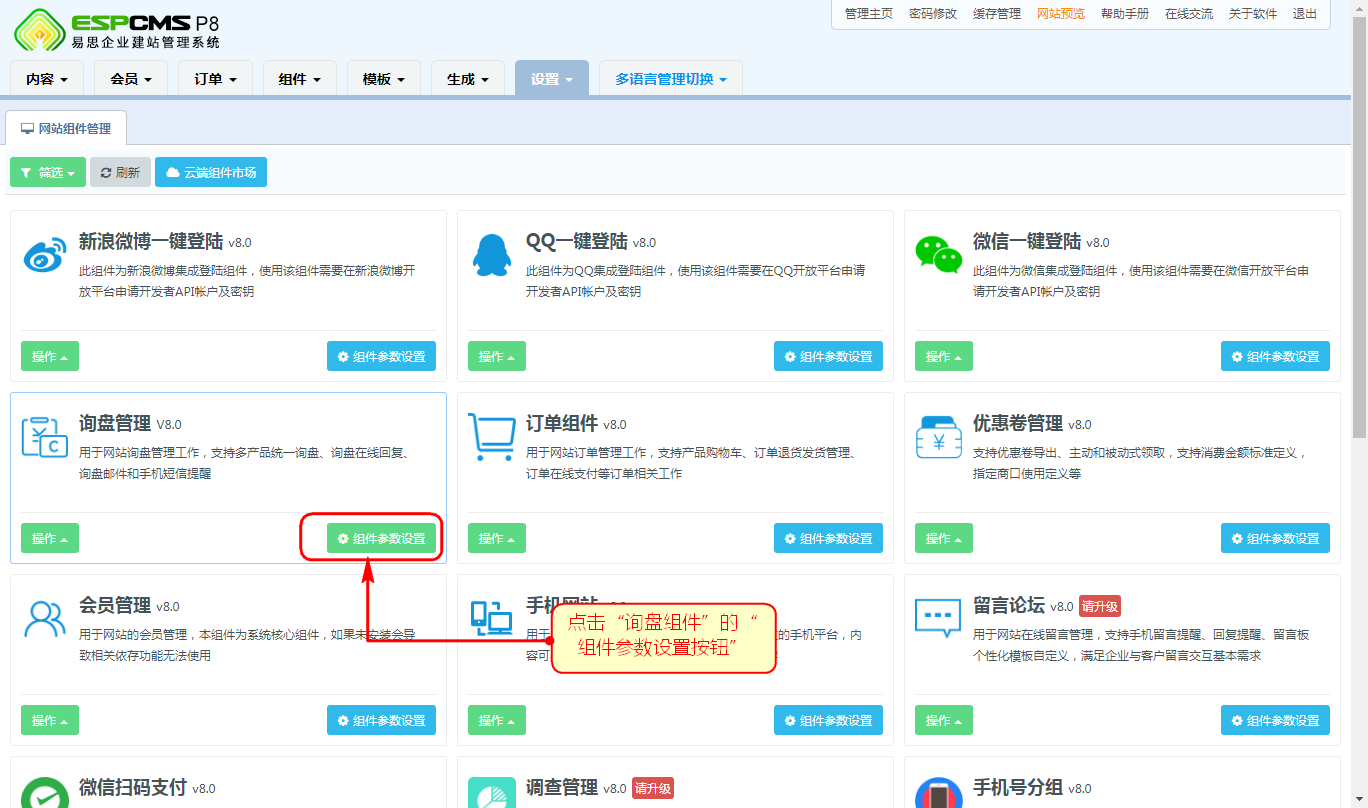
Task: Open the 生成 generate menu
Action: (467, 79)
